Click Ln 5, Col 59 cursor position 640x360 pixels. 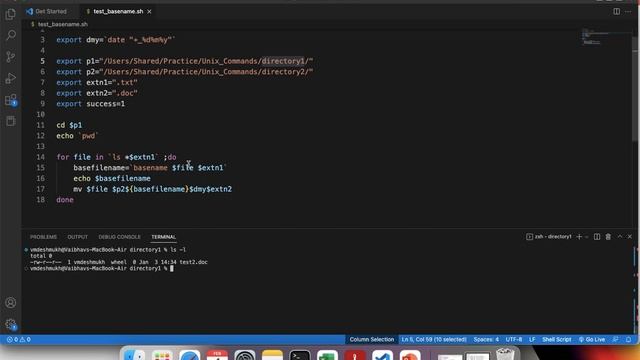tap(433, 340)
